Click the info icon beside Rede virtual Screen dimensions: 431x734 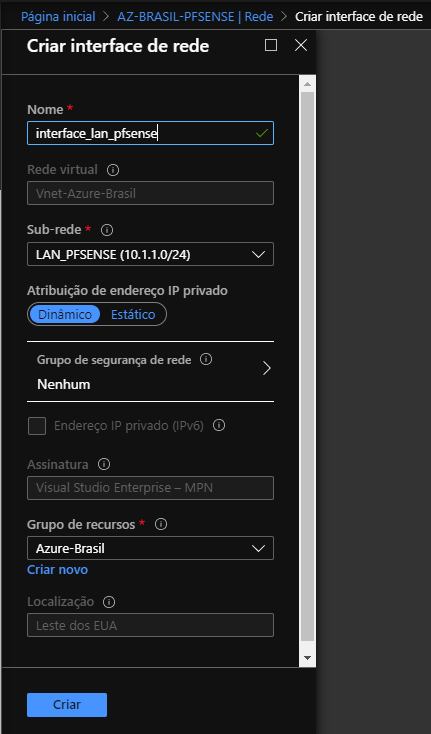click(x=113, y=169)
